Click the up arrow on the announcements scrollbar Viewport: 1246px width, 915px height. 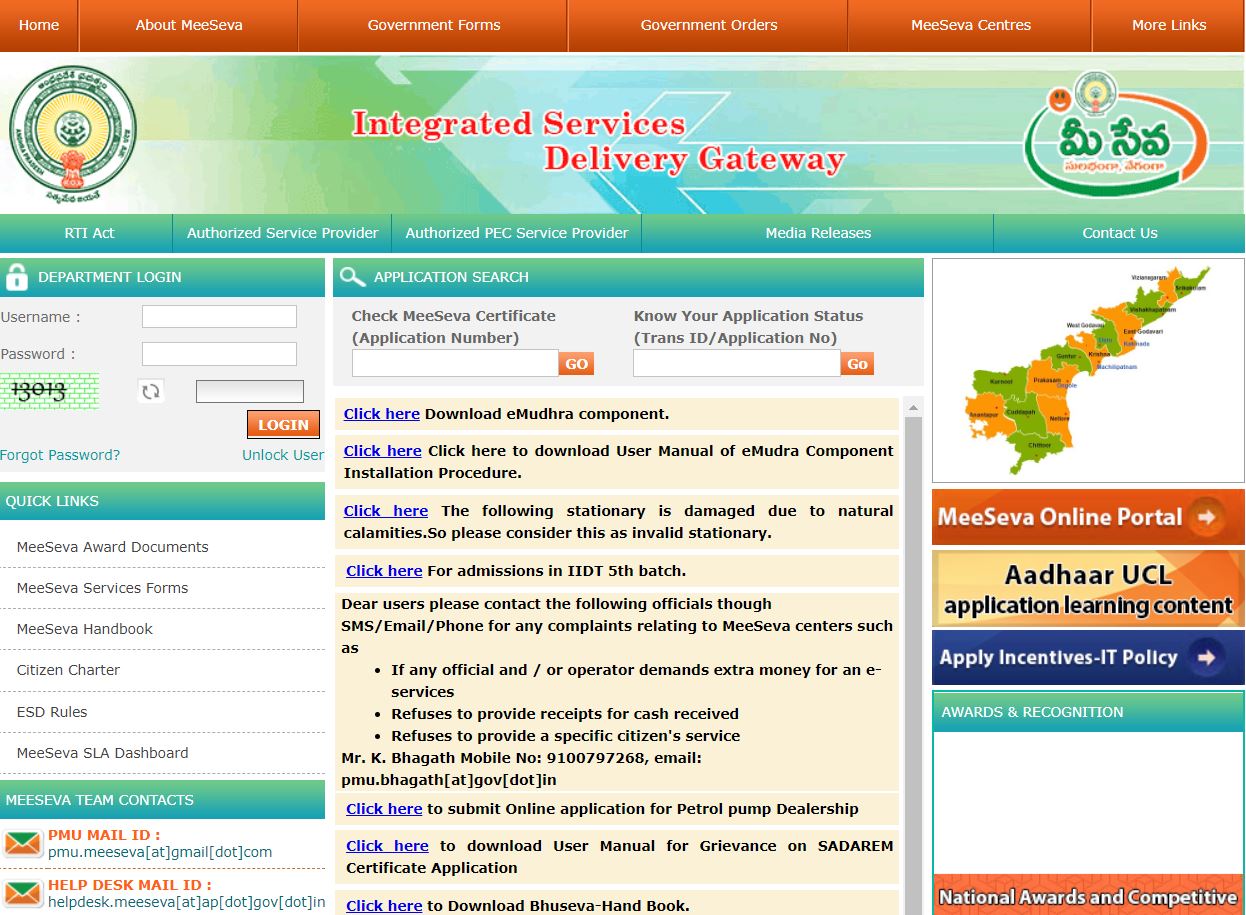click(913, 406)
